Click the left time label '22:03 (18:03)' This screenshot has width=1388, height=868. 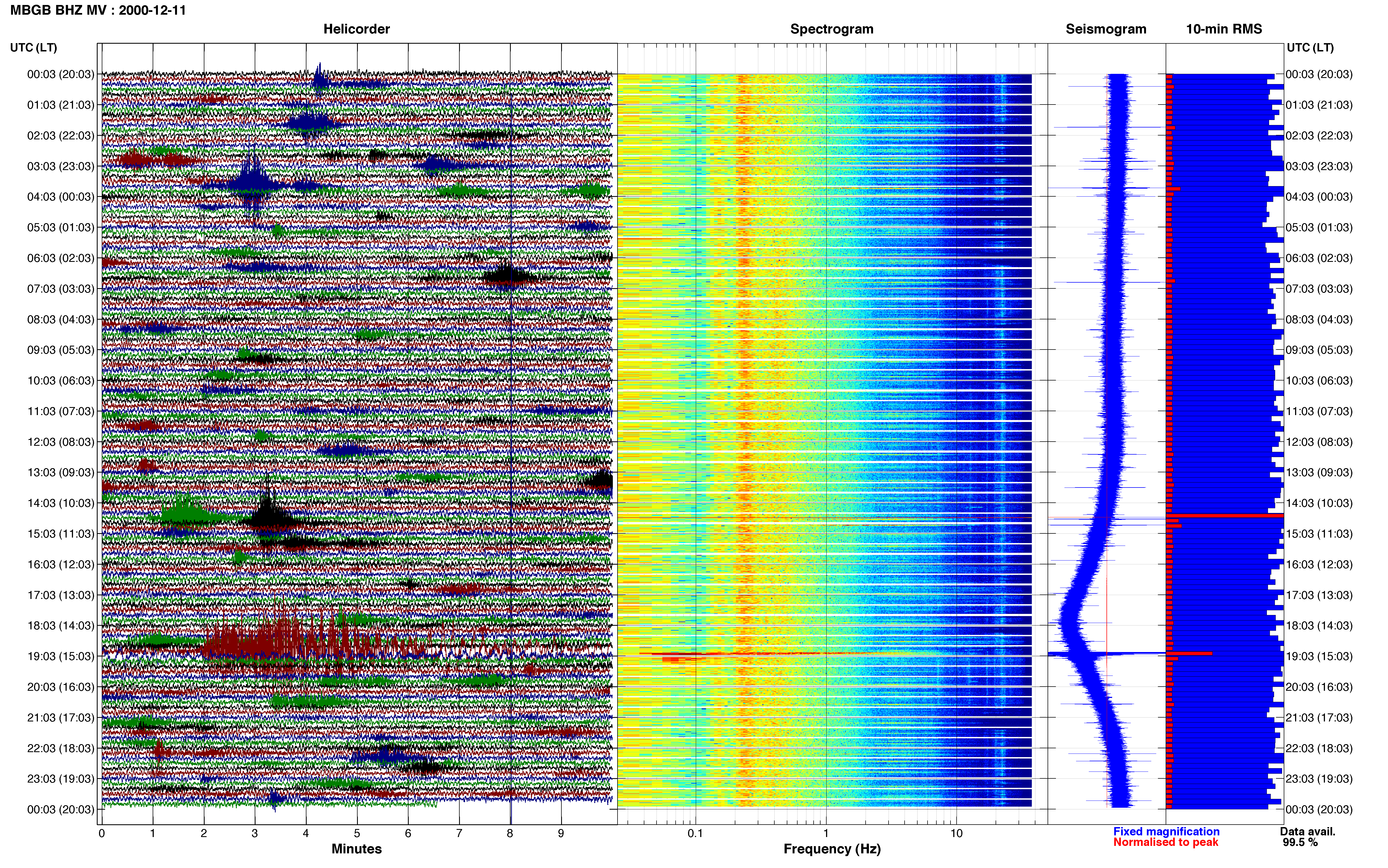[60, 749]
